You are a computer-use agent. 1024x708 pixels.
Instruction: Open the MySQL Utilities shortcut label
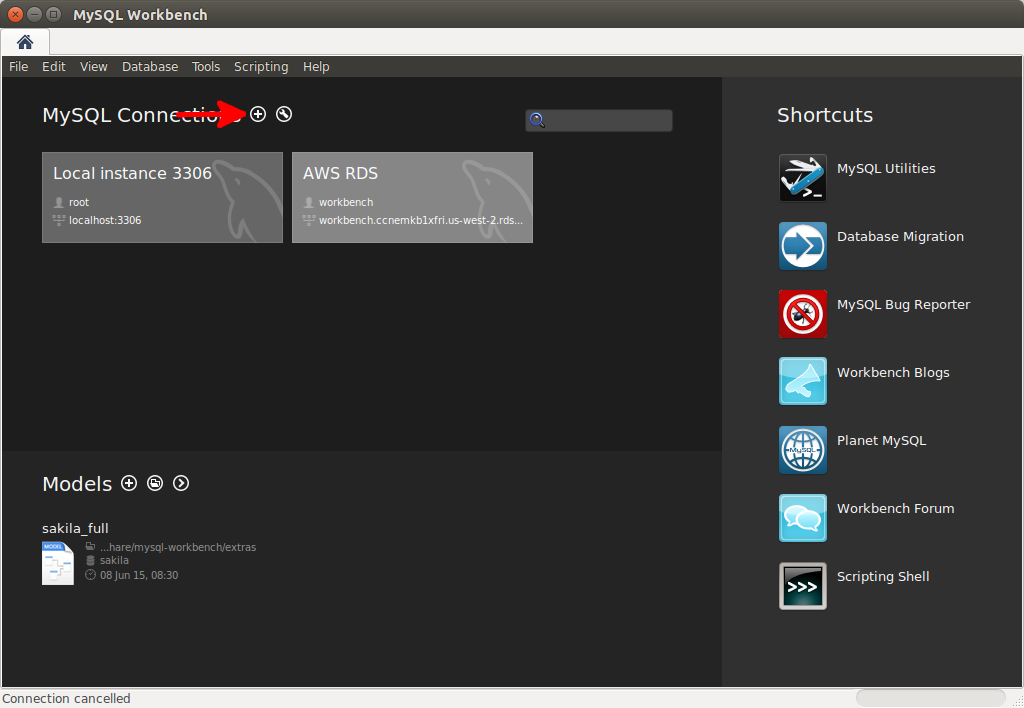[886, 169]
